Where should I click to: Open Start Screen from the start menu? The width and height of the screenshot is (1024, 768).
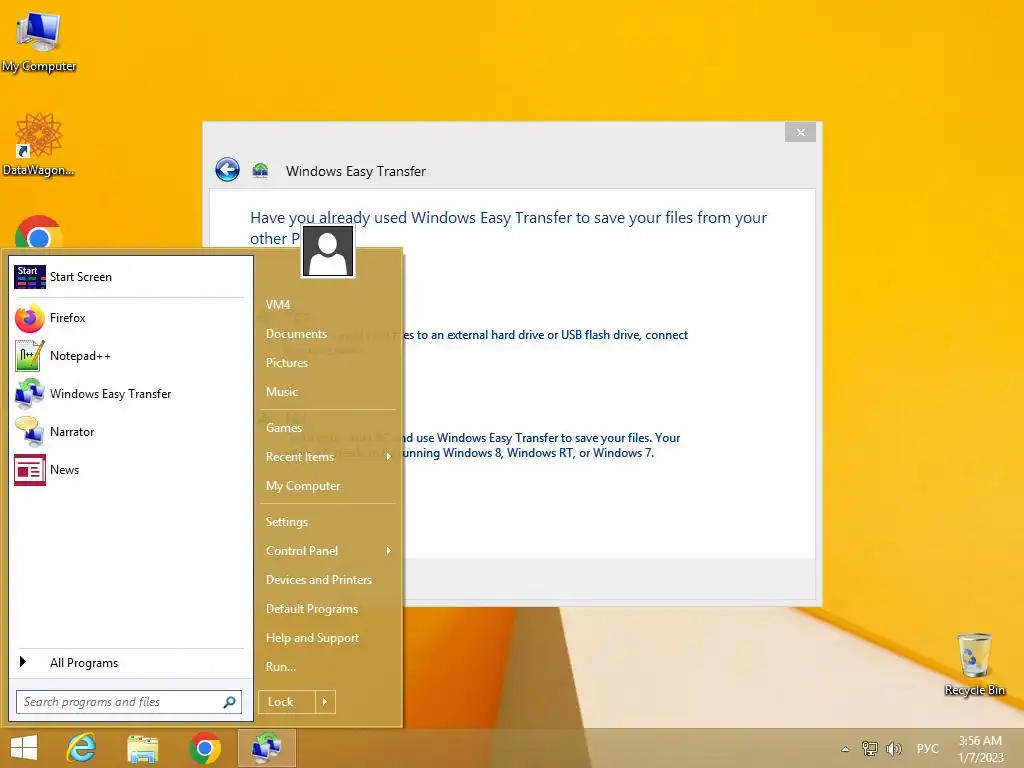131,277
